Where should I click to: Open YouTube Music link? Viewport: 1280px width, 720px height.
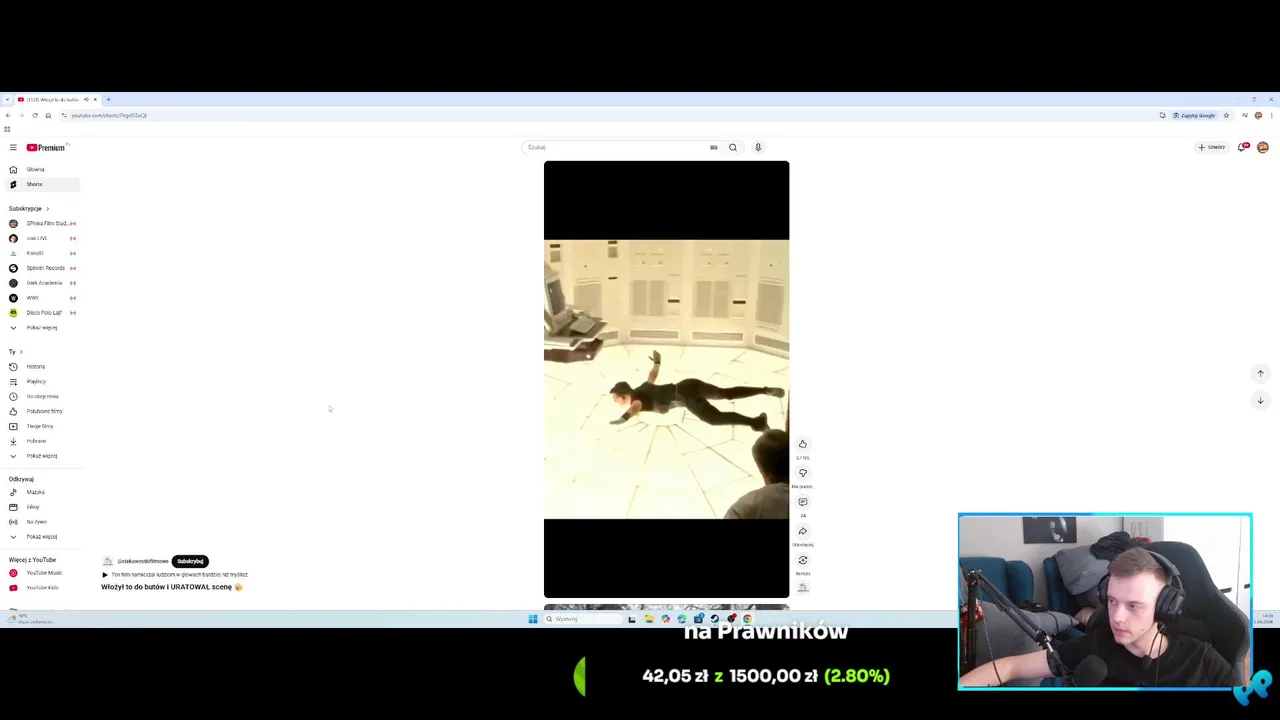click(x=40, y=573)
